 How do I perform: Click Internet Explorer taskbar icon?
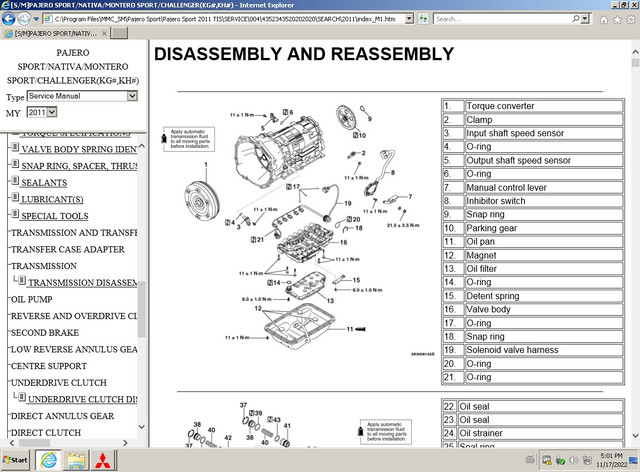point(48,461)
